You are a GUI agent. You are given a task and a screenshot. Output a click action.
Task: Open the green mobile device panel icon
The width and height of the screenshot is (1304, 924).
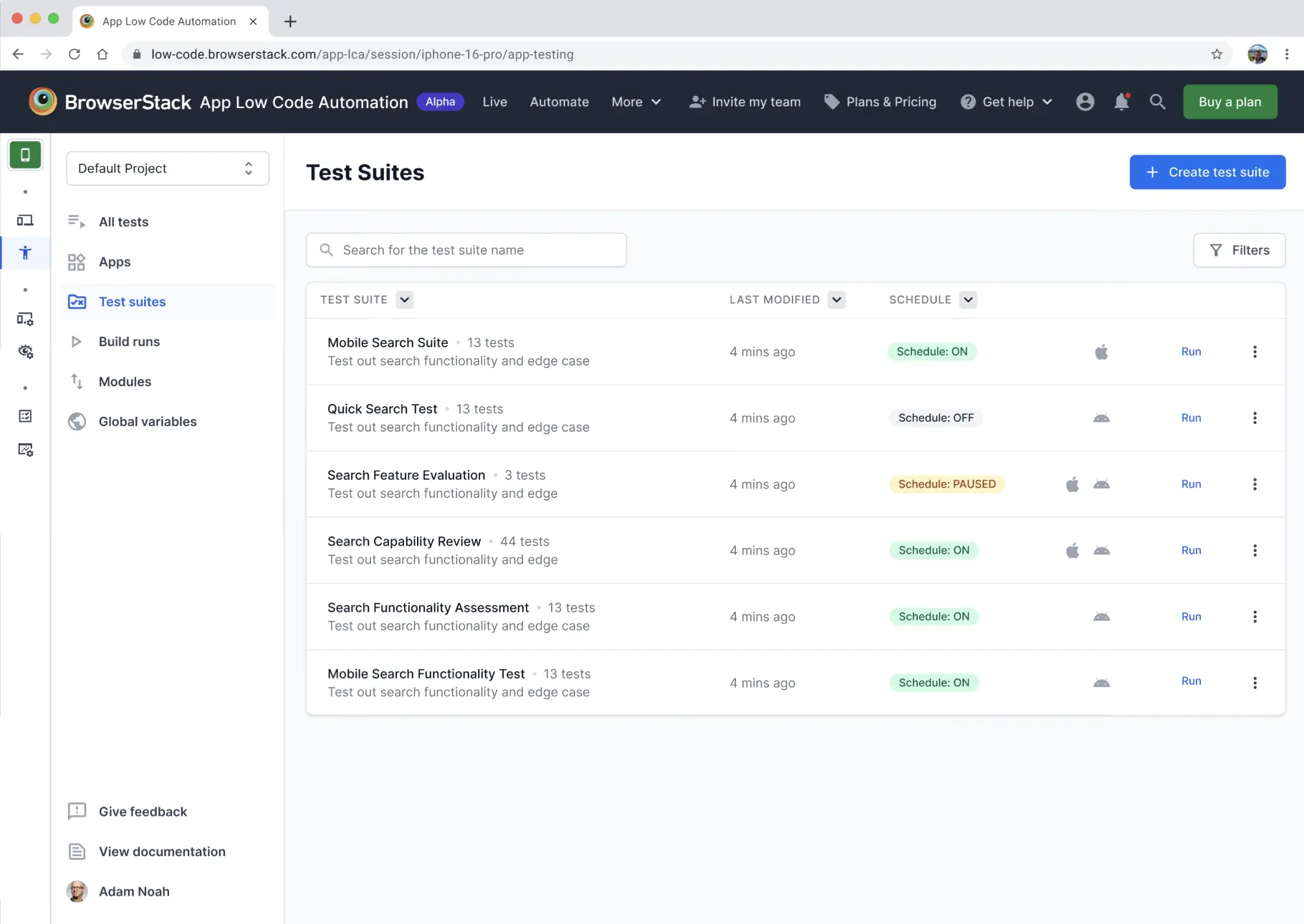tap(25, 155)
